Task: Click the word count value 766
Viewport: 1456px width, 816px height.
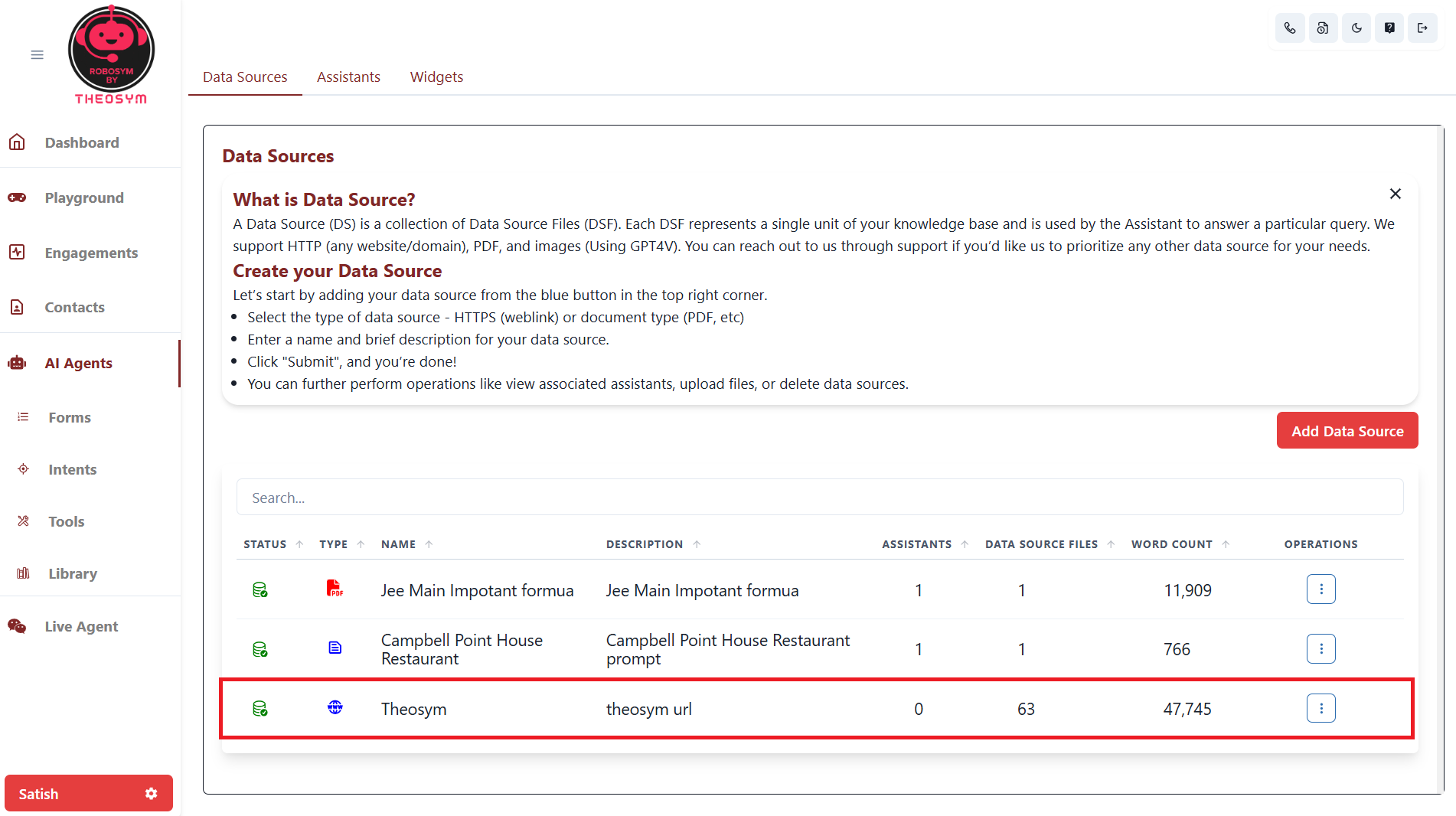Action: pyautogui.click(x=1177, y=649)
